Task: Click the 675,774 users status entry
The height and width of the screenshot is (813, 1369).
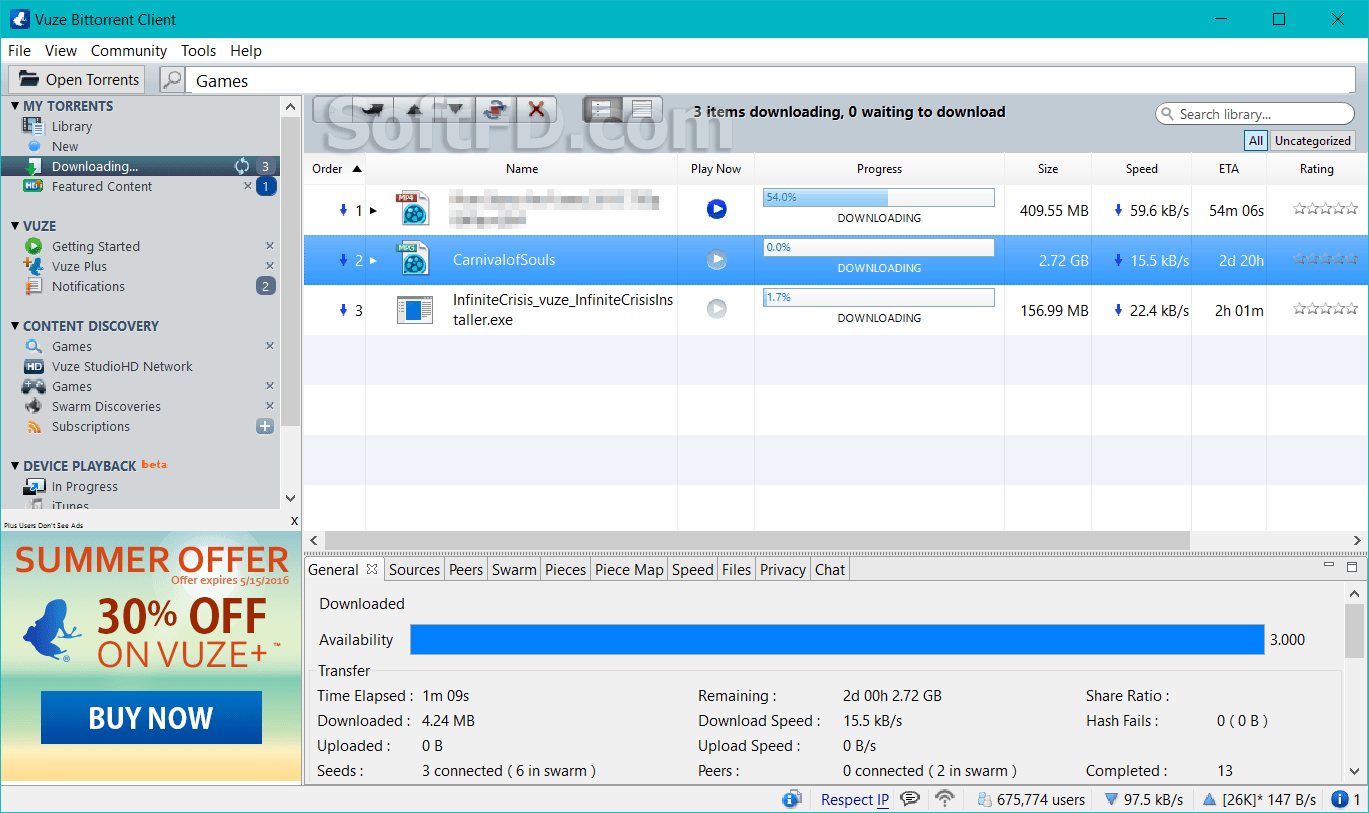Action: click(x=1031, y=800)
